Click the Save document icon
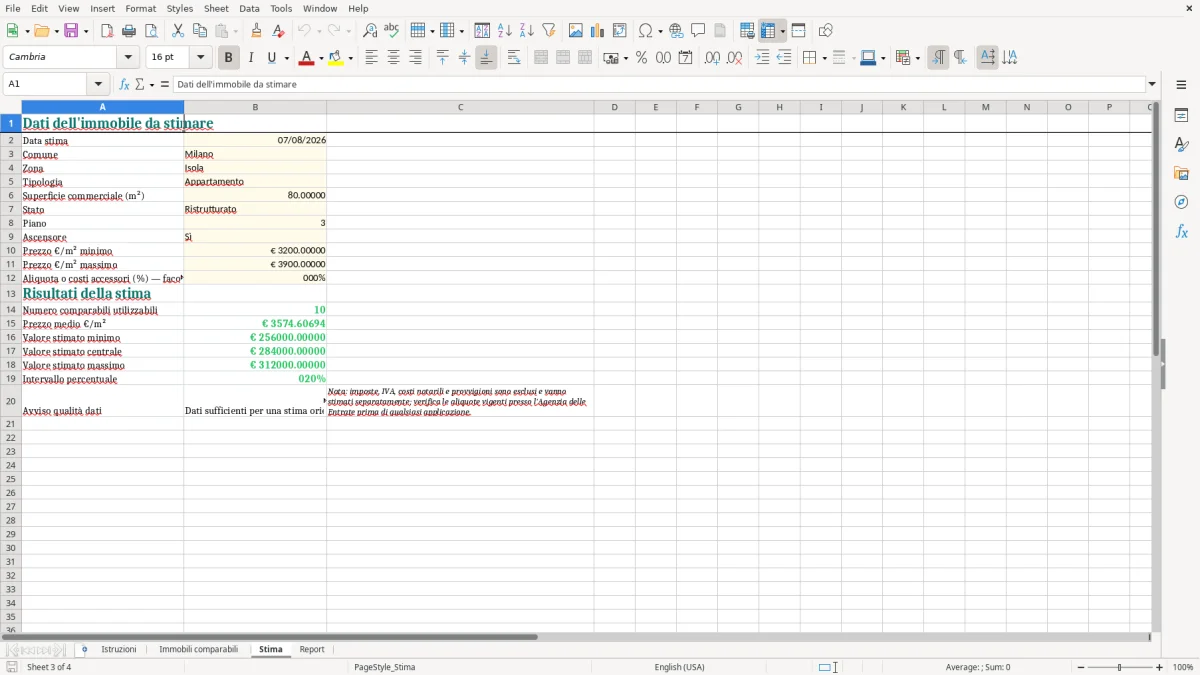The height and width of the screenshot is (675, 1200). tap(71, 31)
